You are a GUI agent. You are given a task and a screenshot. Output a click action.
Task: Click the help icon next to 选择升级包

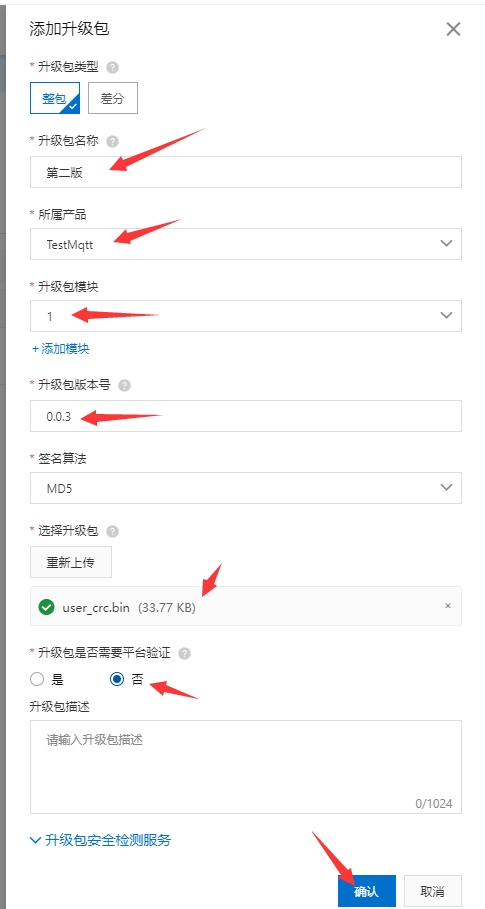(113, 531)
